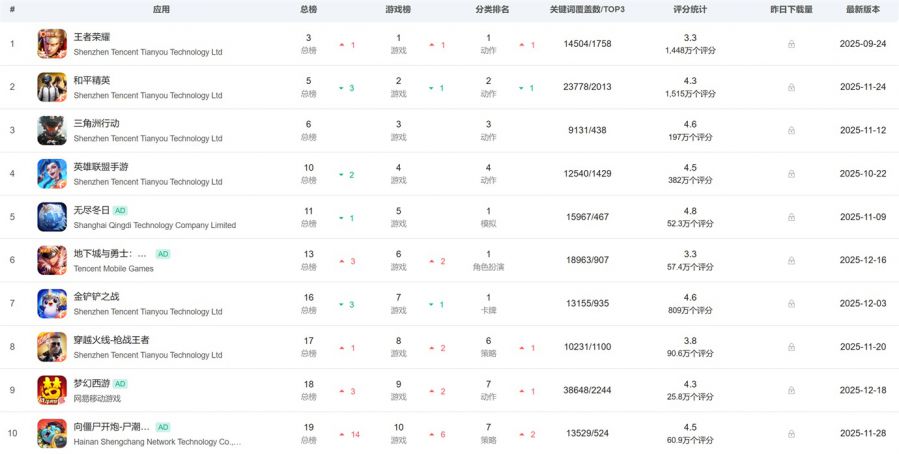Select the 梦幻西游 app icon
The height and width of the screenshot is (454, 899).
click(52, 390)
